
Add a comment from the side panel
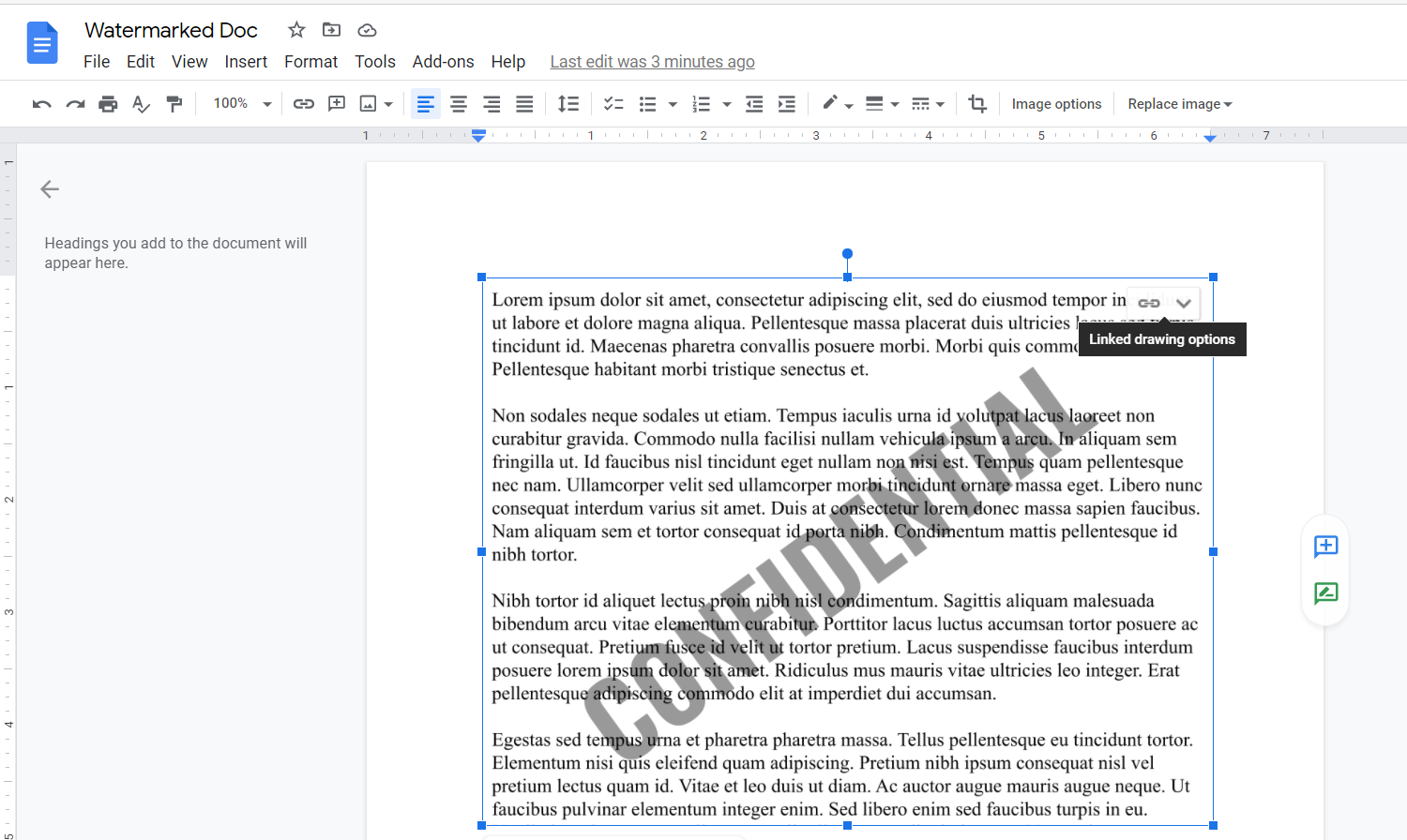click(1325, 547)
